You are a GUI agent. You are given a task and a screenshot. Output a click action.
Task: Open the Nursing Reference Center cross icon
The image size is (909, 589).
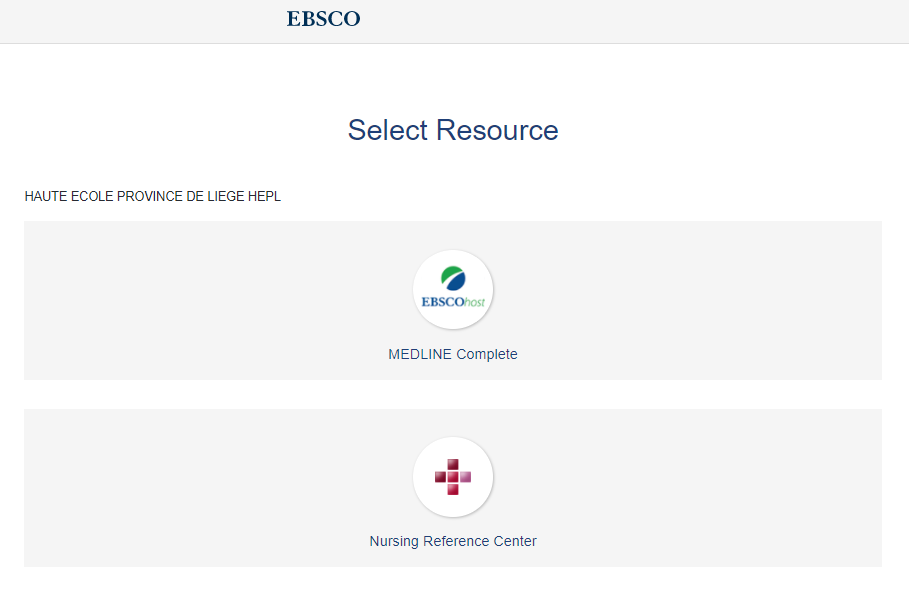(453, 477)
